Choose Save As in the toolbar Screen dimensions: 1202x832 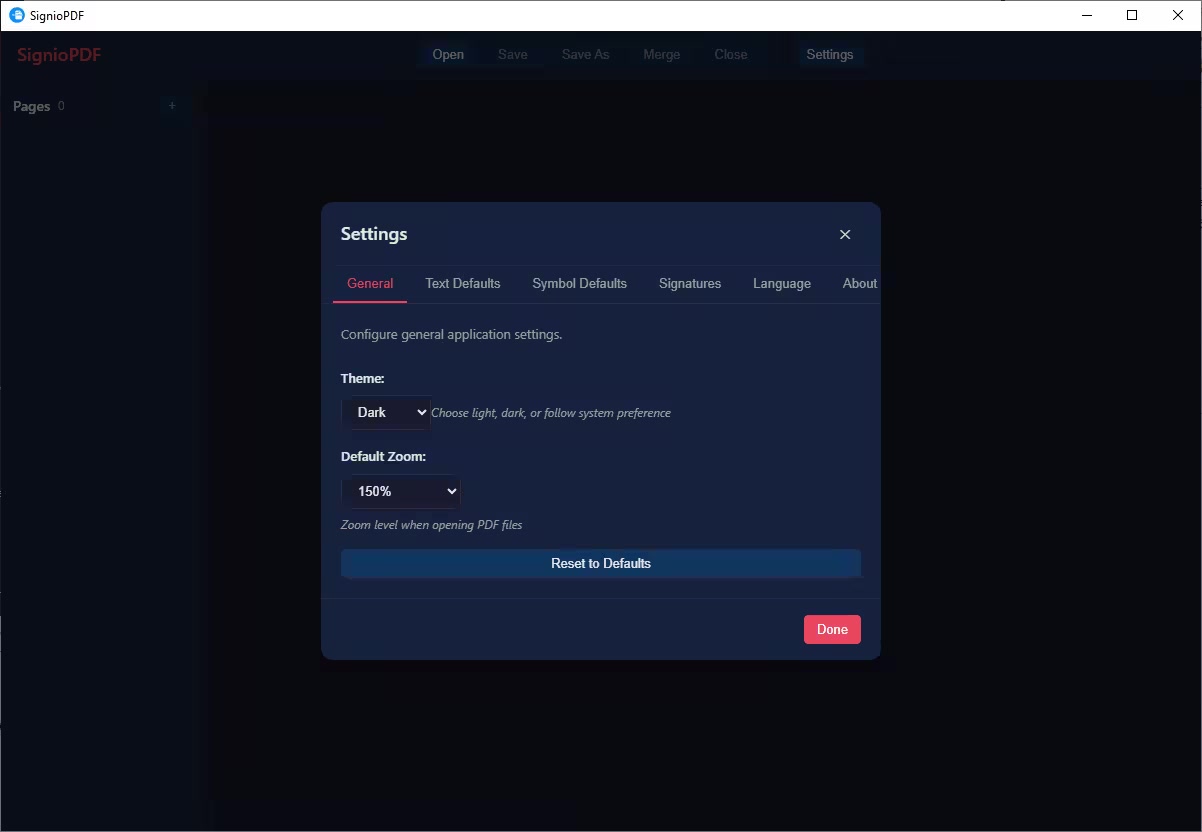[x=585, y=55]
